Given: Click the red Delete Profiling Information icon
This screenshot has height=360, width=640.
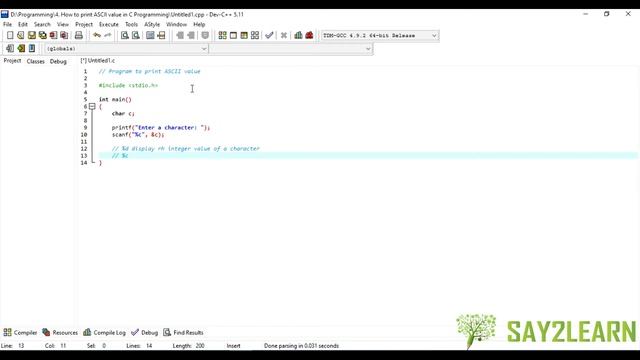Looking at the screenshot, I should [309, 36].
